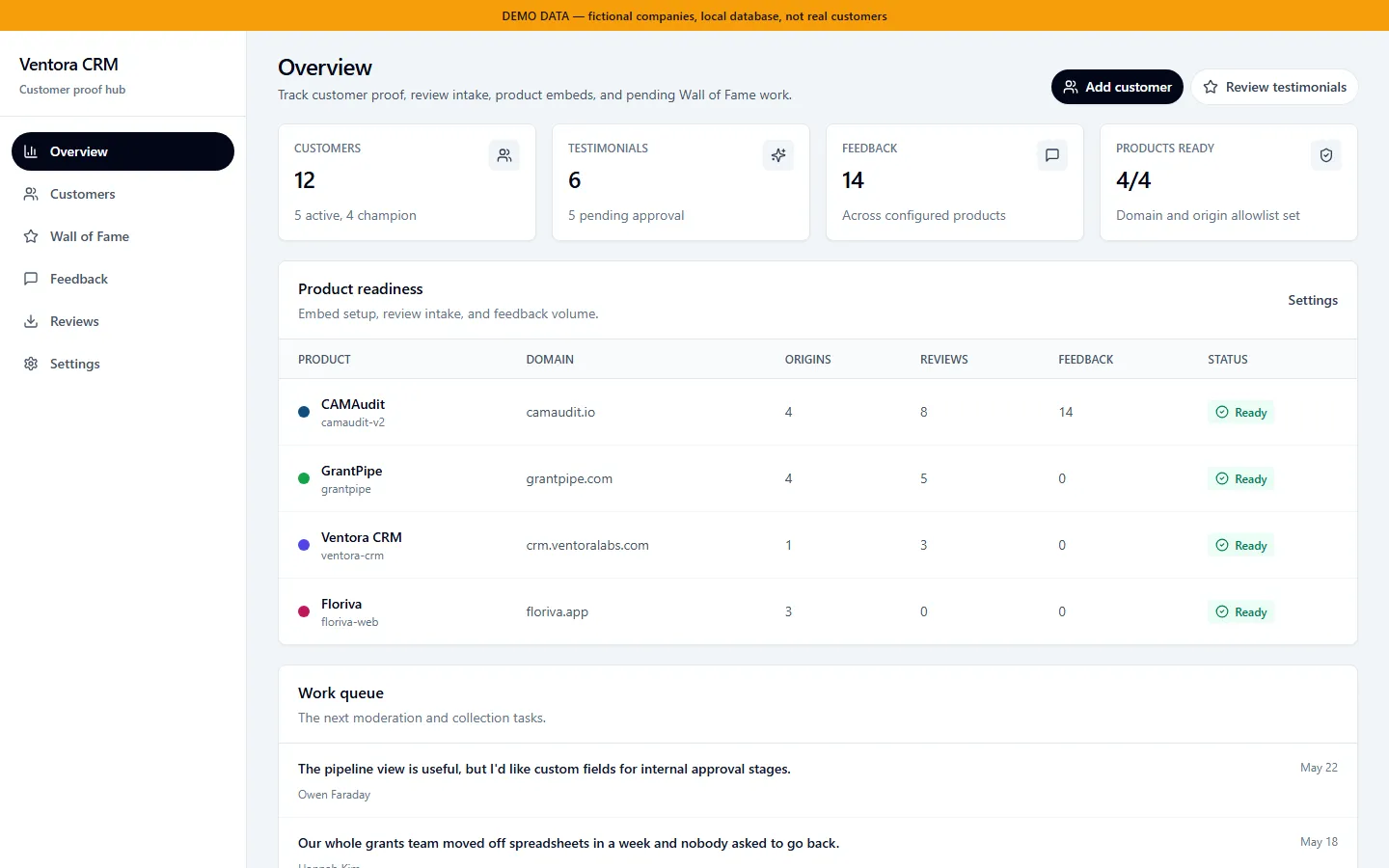The height and width of the screenshot is (868, 1389).
Task: Click the Ventora CRM logo title
Action: tap(68, 65)
